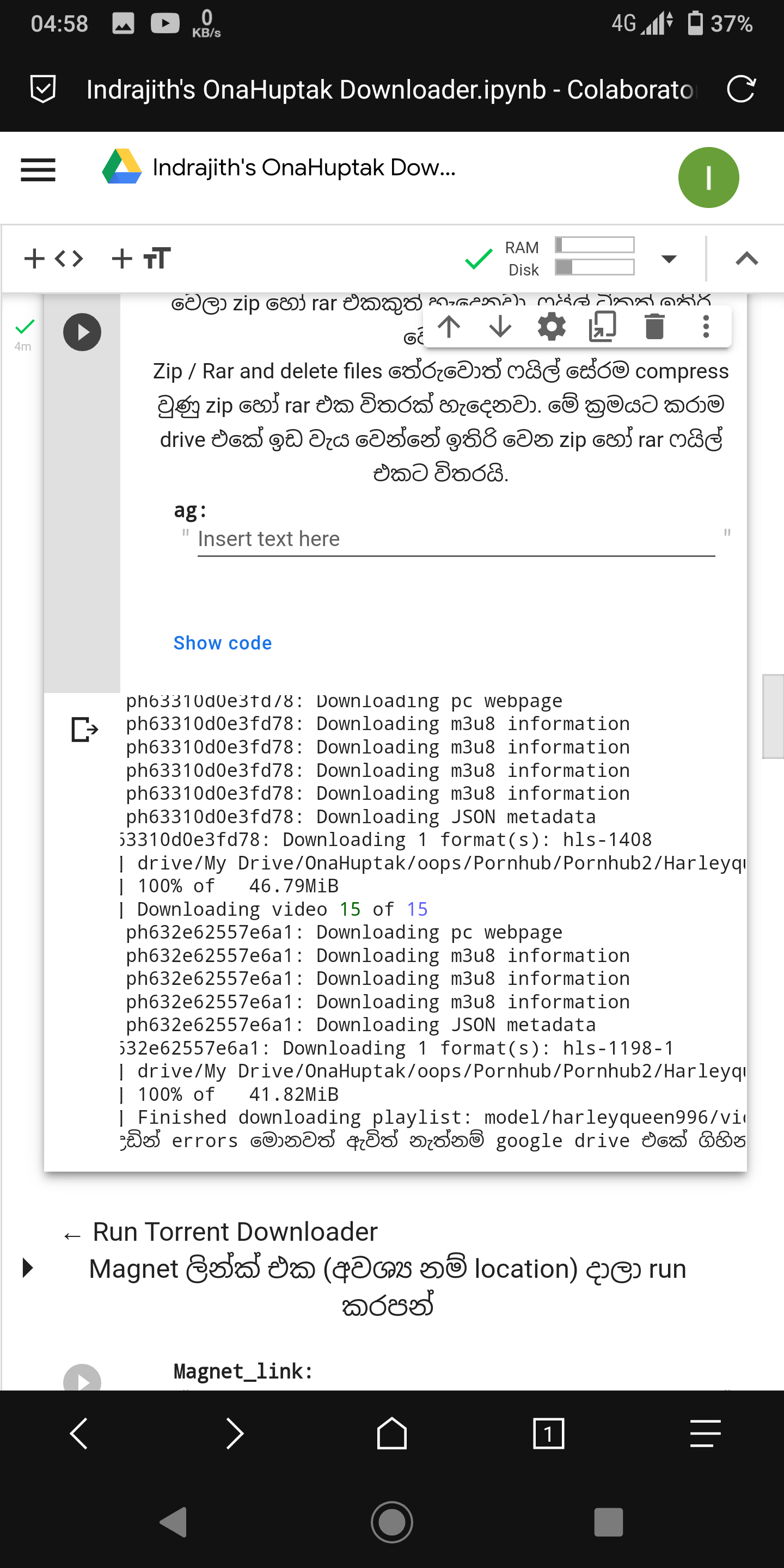Tap the Android home button
This screenshot has width=784, height=1568.
coord(392,1522)
